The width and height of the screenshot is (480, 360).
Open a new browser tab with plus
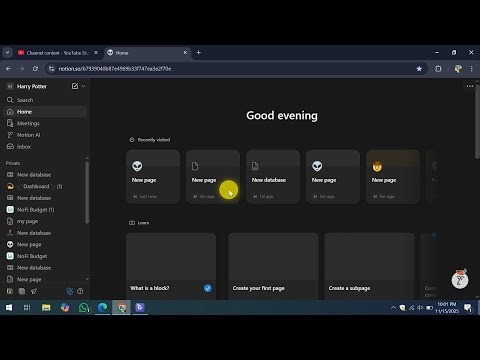click(x=199, y=53)
